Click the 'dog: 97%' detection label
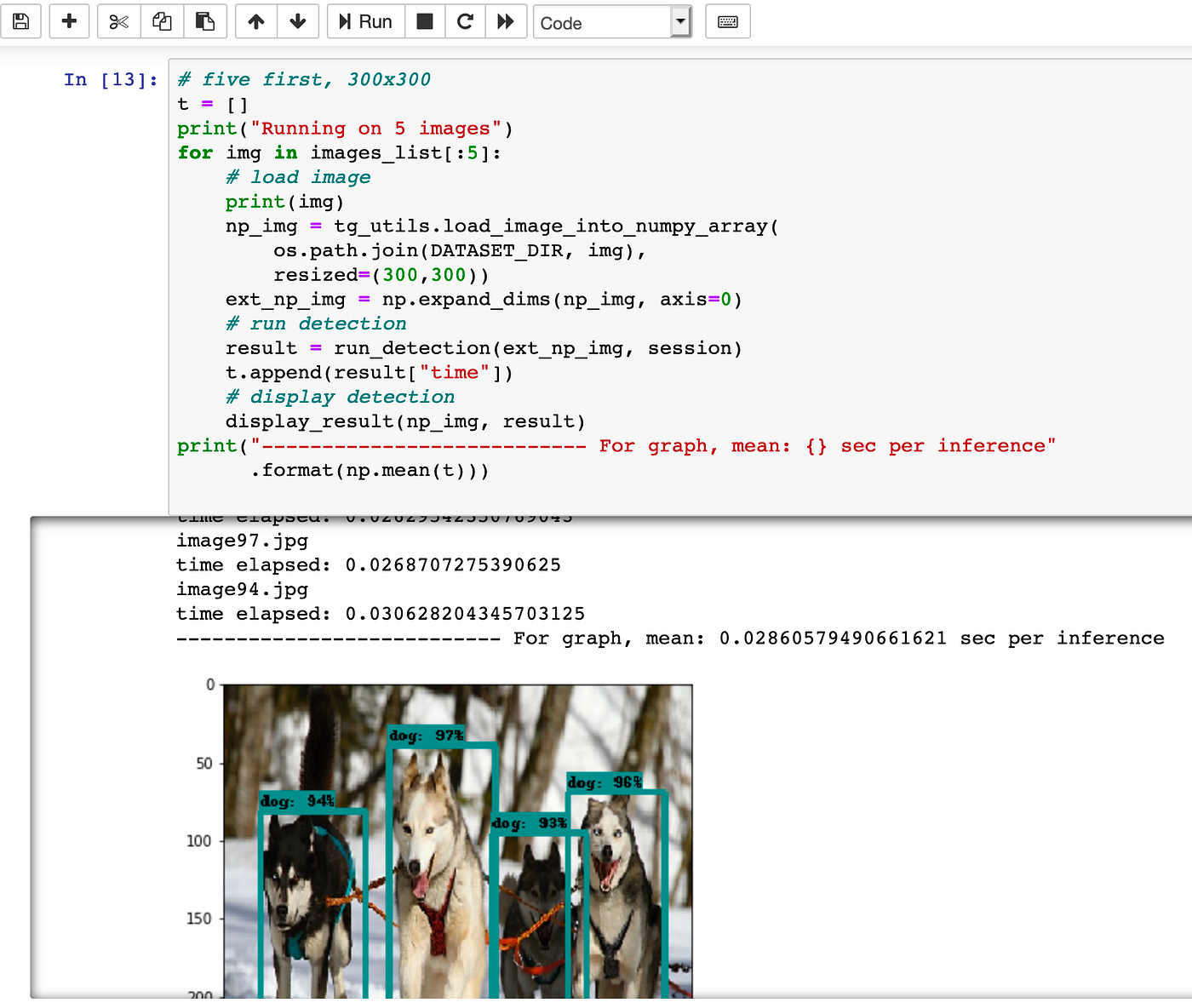1192x1008 pixels. tap(427, 736)
